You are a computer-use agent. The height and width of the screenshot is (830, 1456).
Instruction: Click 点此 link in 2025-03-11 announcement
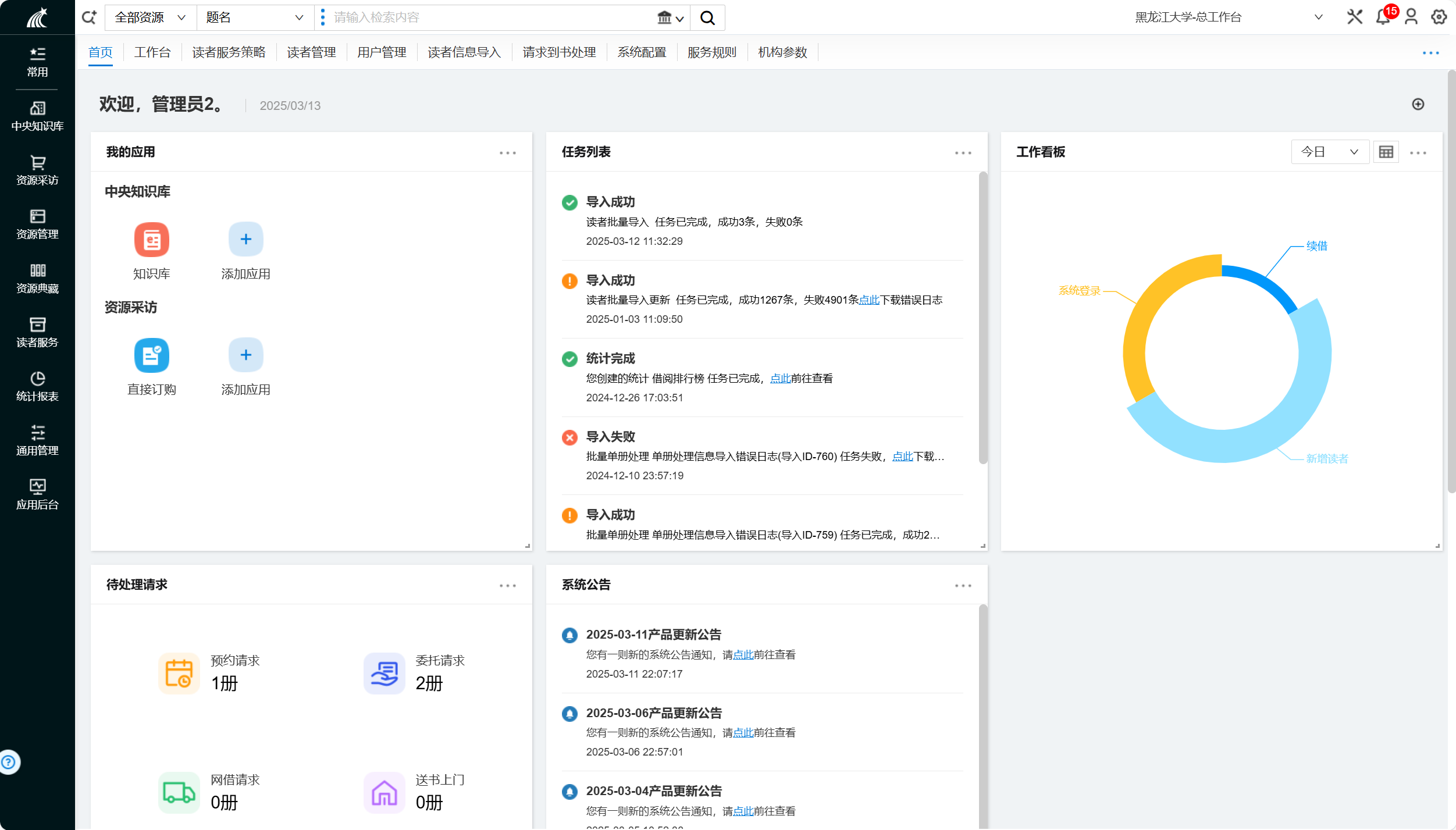point(743,655)
